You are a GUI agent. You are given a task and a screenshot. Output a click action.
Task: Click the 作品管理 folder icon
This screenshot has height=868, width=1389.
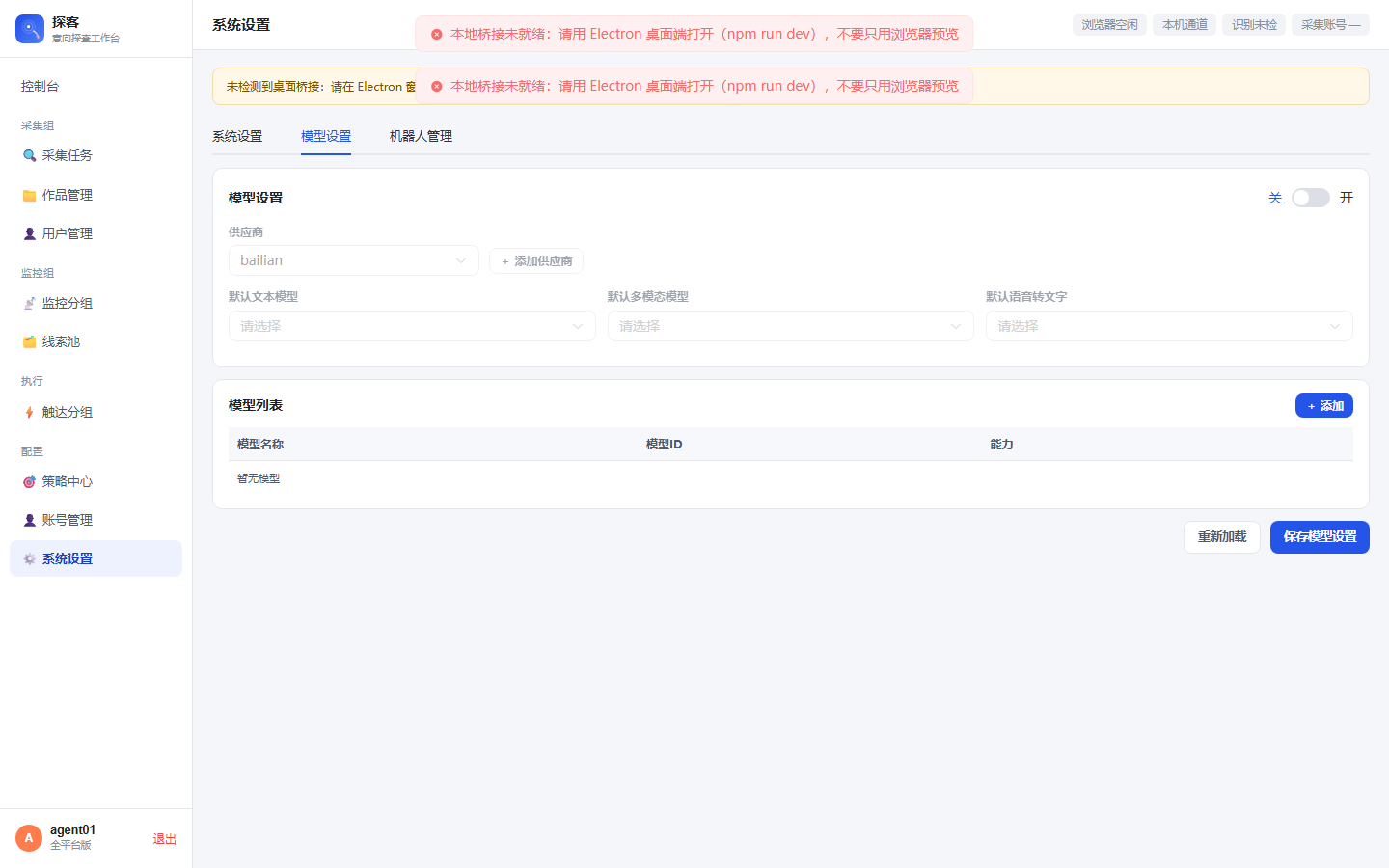coord(30,195)
